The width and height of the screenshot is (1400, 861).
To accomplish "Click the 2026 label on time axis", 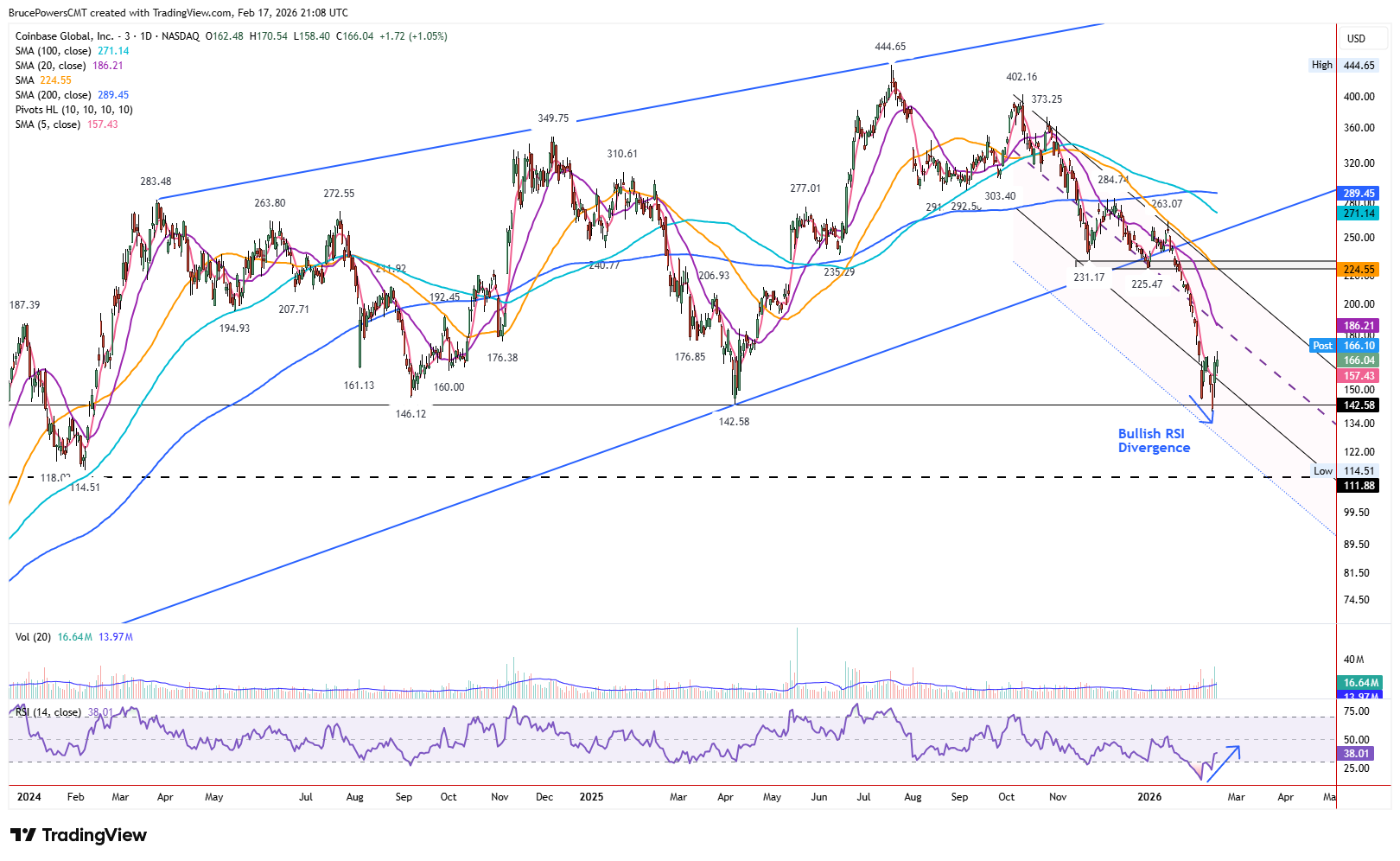I will (x=1149, y=797).
